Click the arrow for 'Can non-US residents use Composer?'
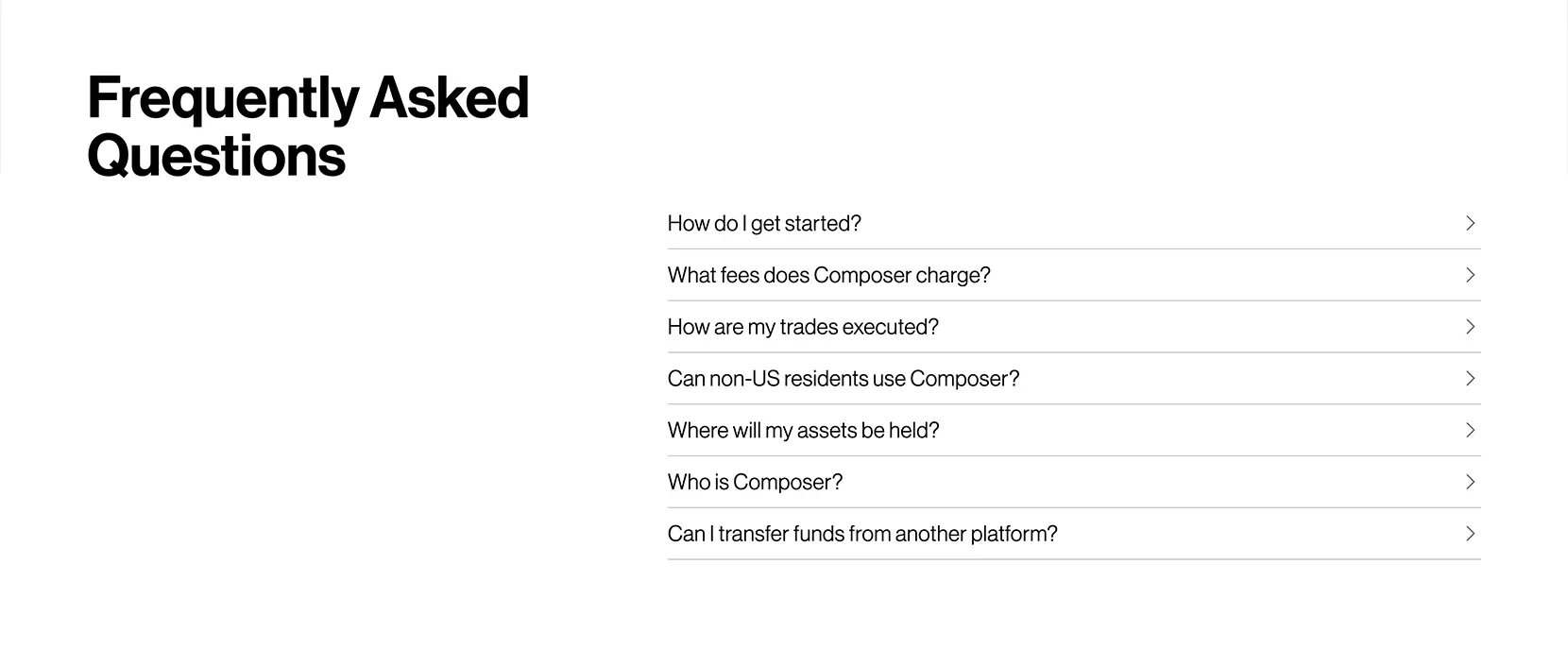The height and width of the screenshot is (650, 1568). [1470, 379]
